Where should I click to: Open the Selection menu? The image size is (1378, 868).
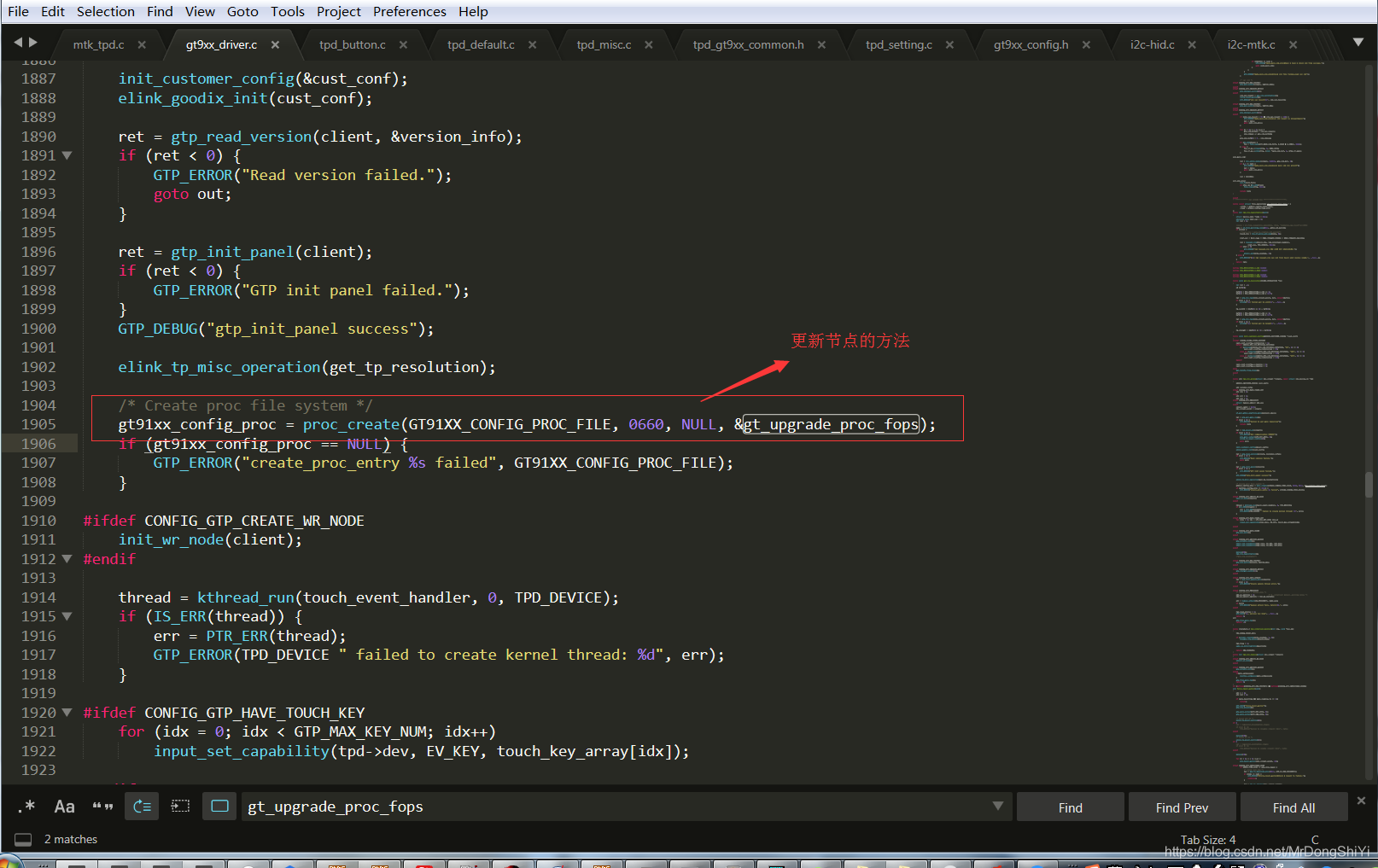tap(106, 11)
